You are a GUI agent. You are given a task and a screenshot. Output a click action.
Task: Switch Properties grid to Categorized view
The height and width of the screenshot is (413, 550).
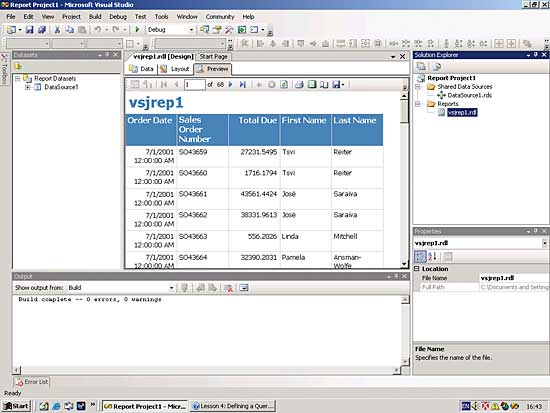420,257
